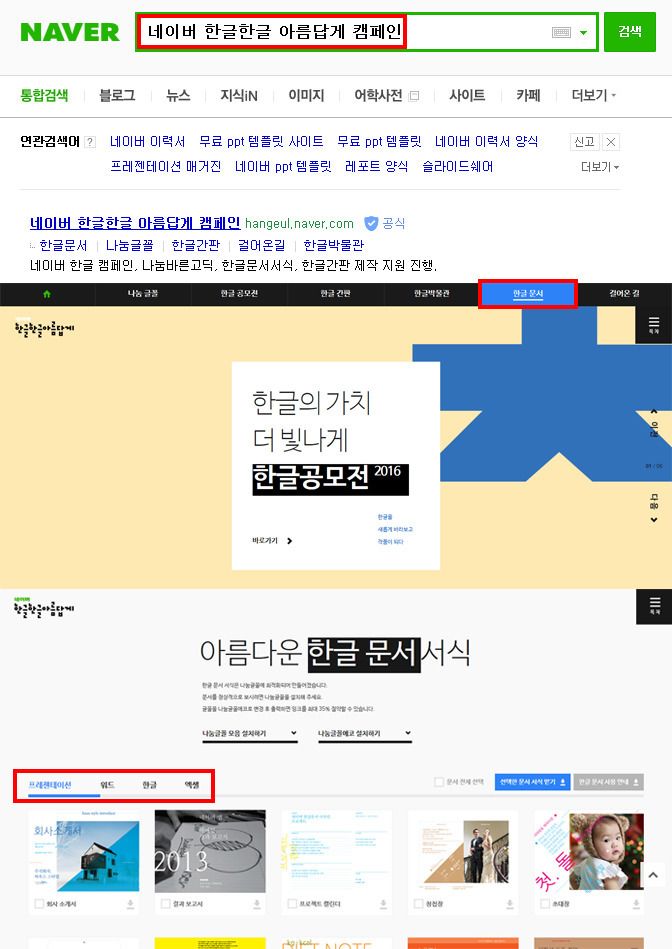The height and width of the screenshot is (949, 672).
Task: Open 나눔 글꼴 in campaign nav bar
Action: [143, 294]
